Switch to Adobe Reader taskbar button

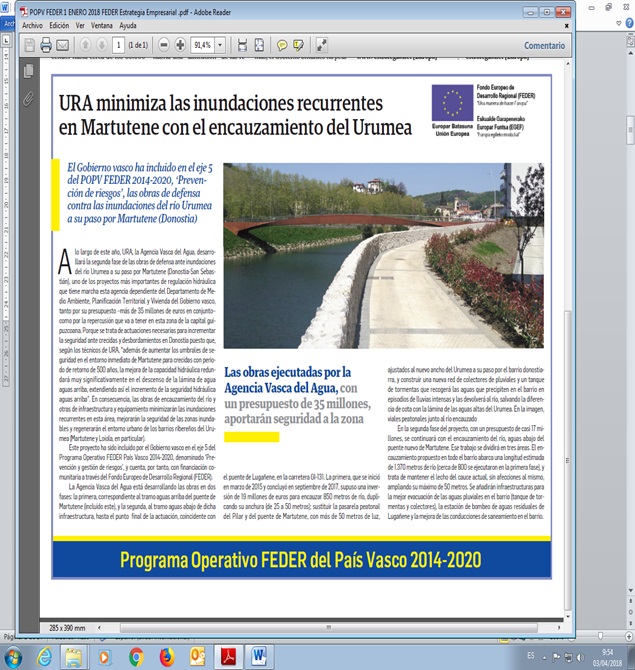(228, 657)
